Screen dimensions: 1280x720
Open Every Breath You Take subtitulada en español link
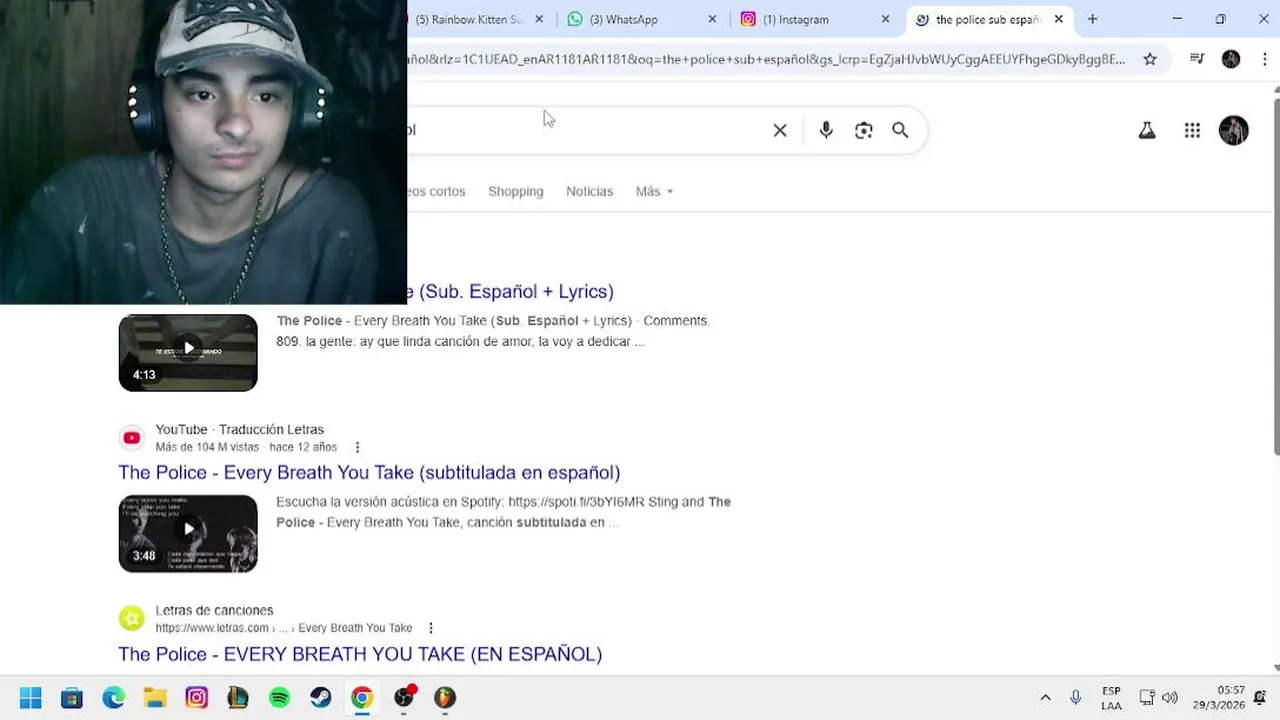tap(369, 472)
